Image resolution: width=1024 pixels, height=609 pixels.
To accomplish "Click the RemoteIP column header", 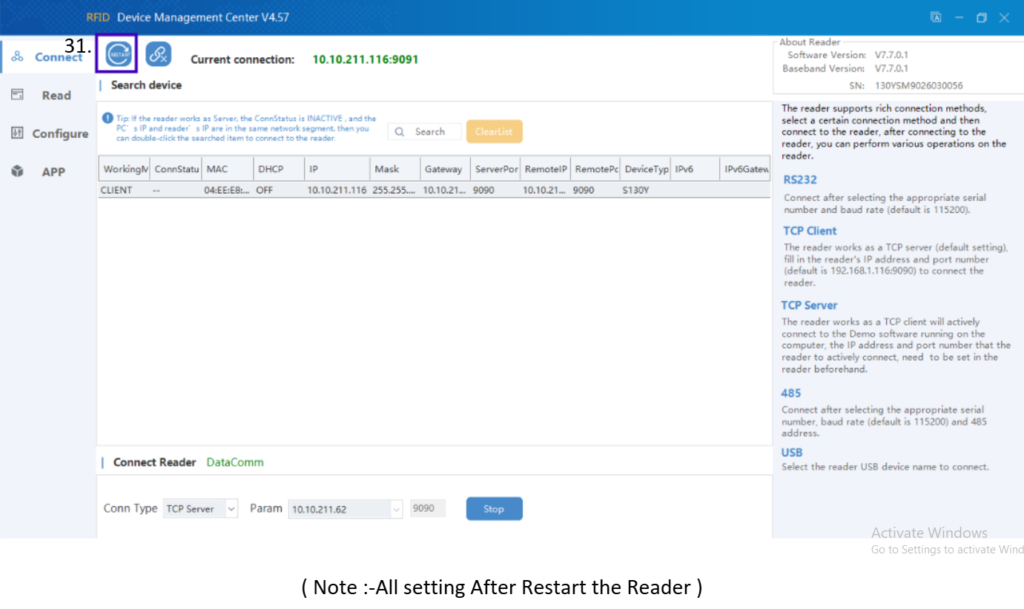I will point(545,169).
